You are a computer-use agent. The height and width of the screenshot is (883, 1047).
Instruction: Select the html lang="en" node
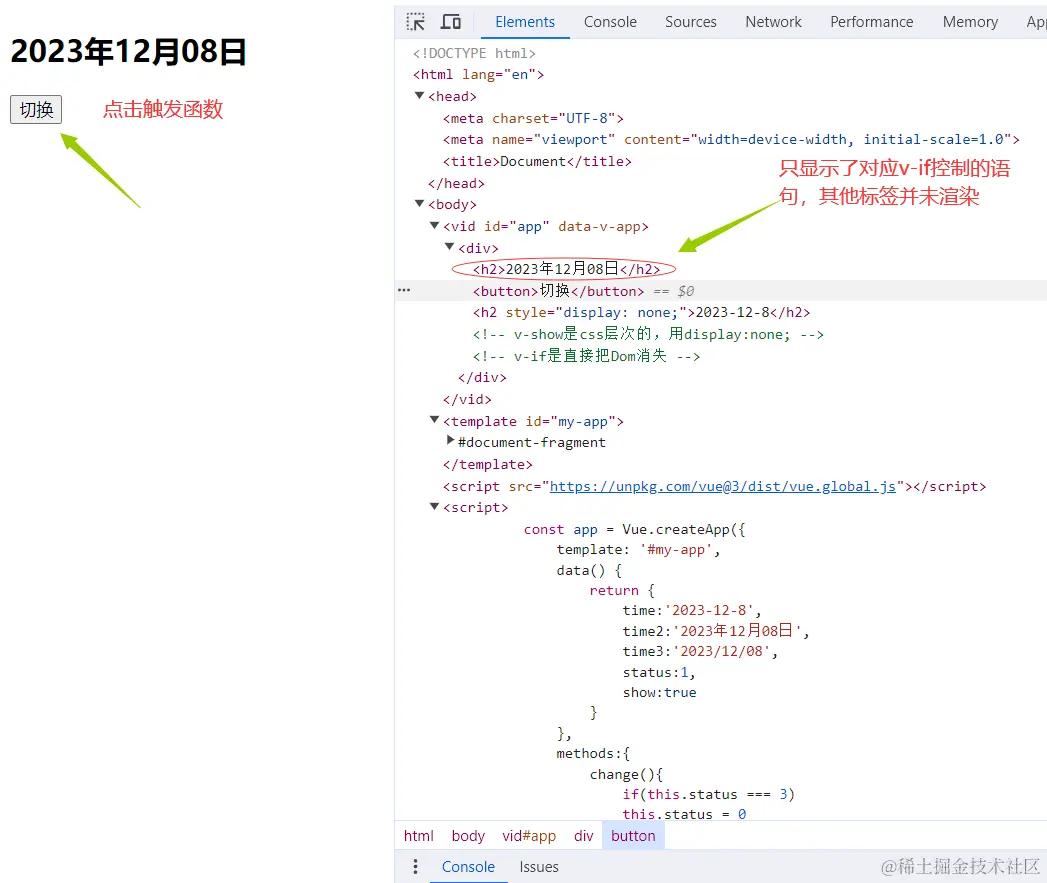pyautogui.click(x=478, y=75)
